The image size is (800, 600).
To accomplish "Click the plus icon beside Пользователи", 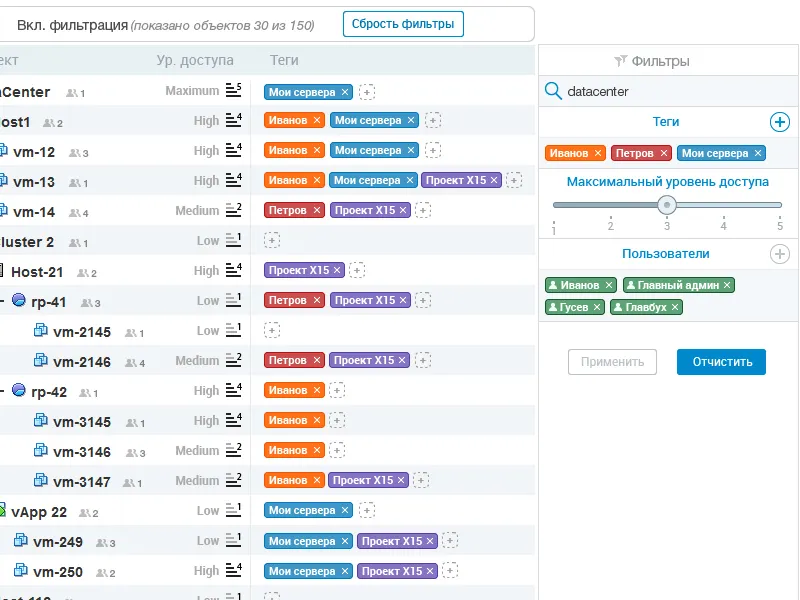I will 779,254.
